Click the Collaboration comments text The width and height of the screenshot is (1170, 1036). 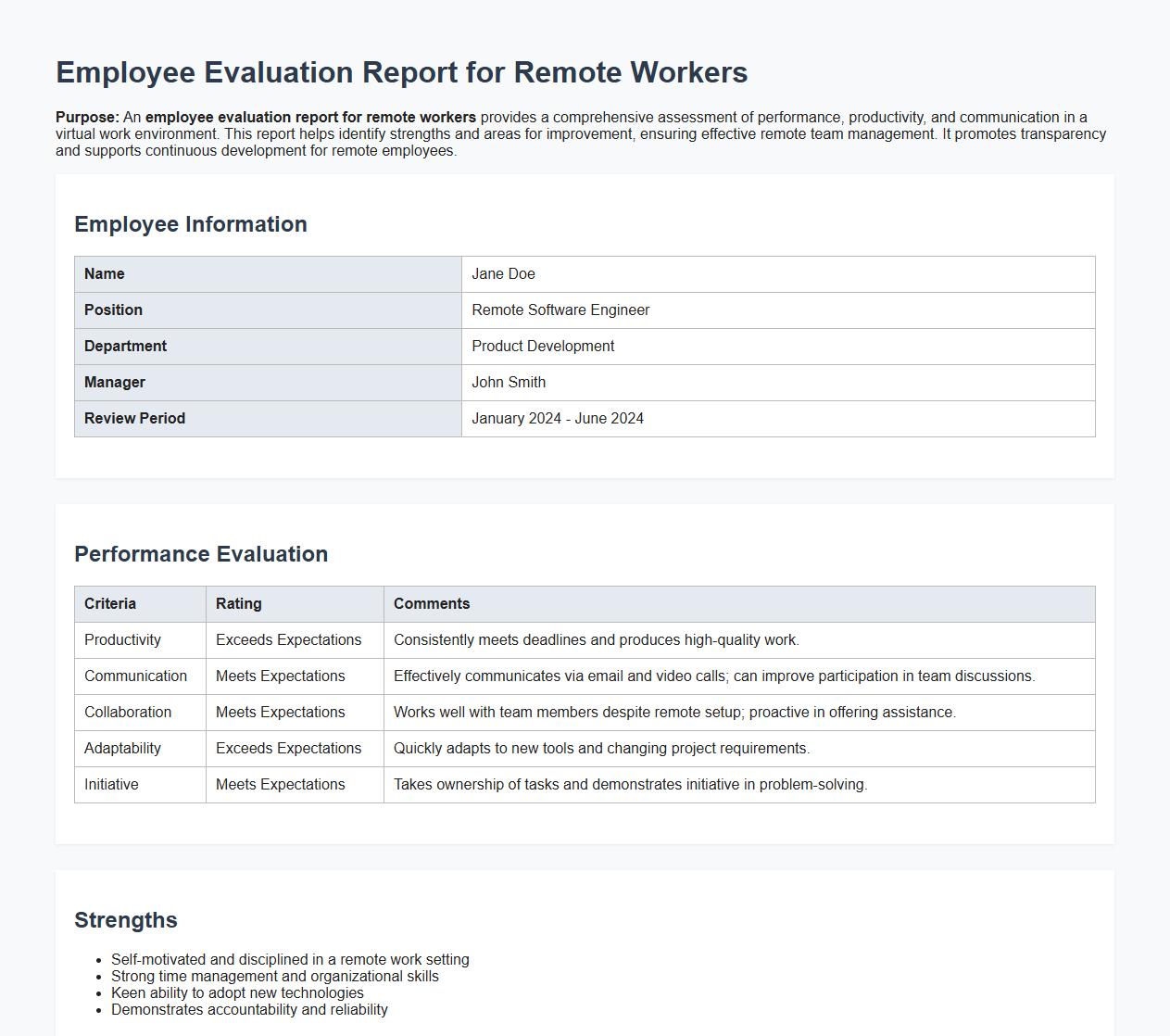(x=673, y=712)
